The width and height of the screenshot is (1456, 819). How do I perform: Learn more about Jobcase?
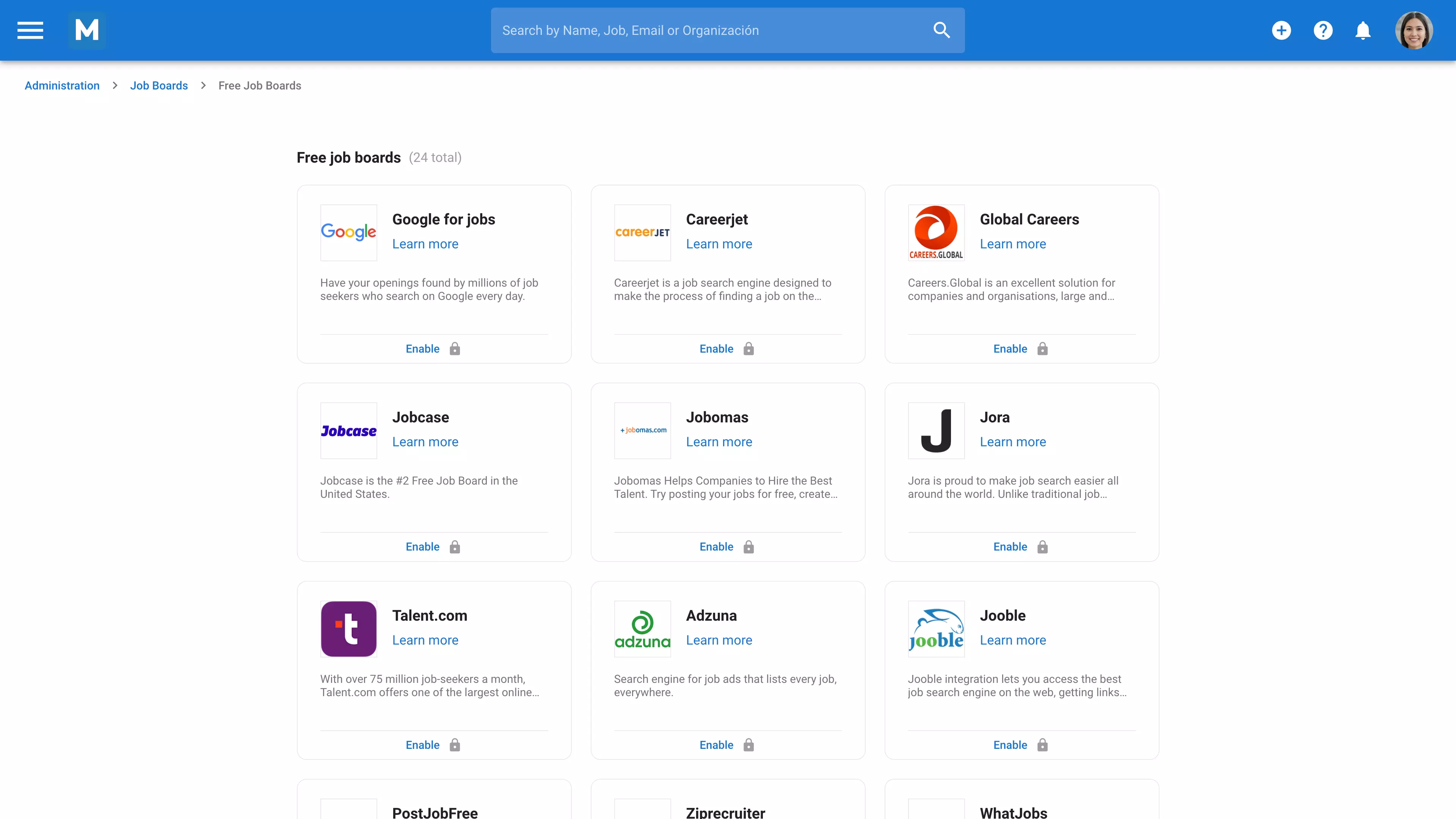(425, 441)
